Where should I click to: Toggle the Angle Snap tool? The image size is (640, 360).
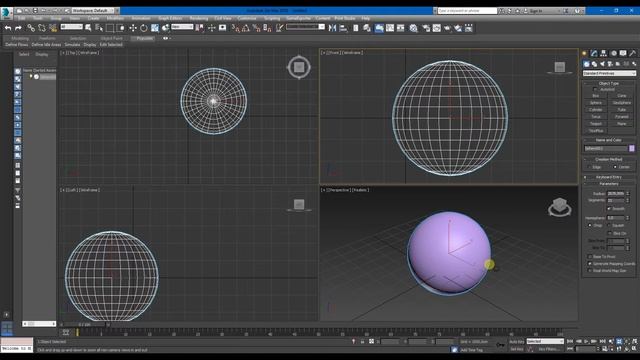pyautogui.click(x=246, y=28)
